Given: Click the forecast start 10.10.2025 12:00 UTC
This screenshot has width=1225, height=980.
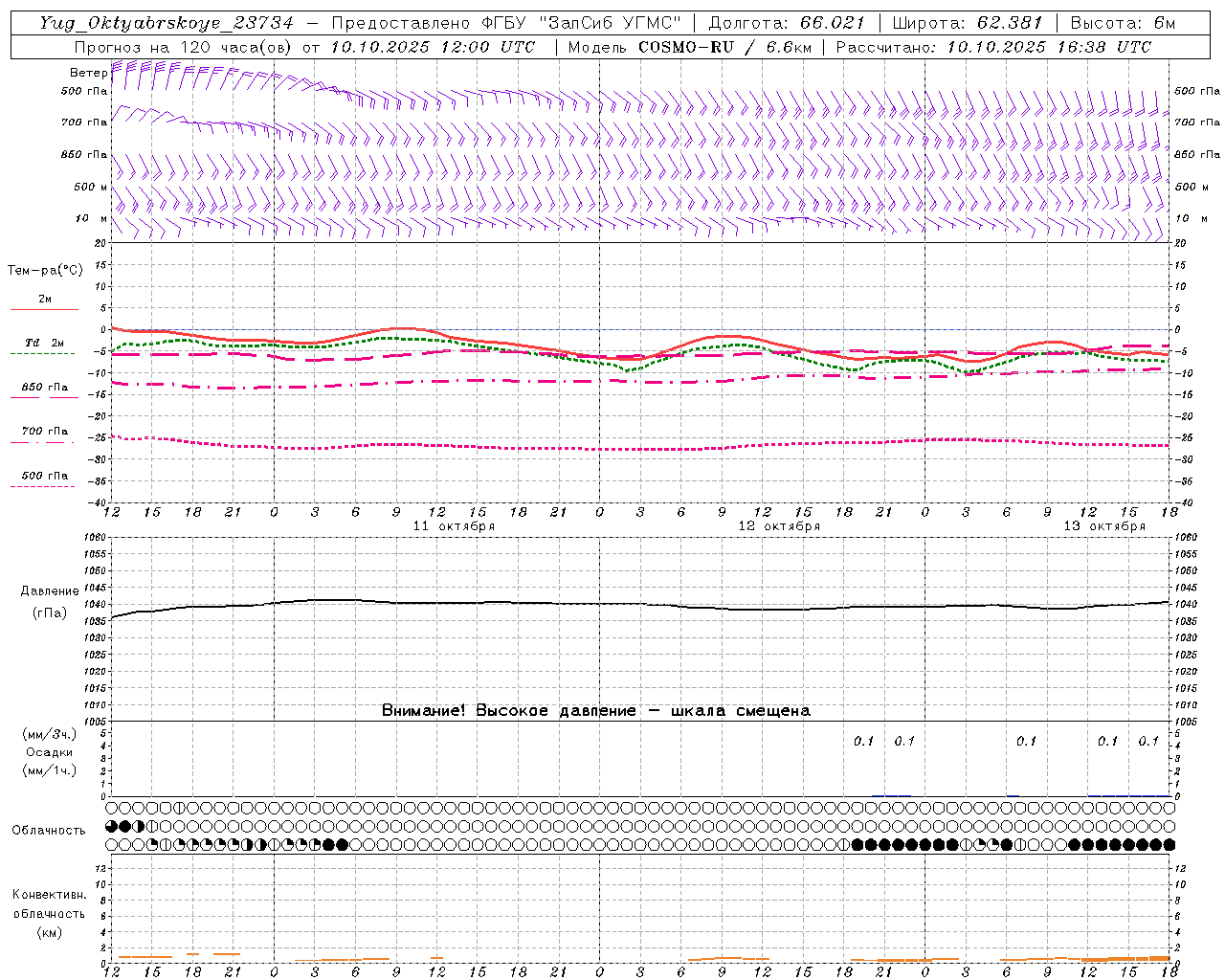Looking at the screenshot, I should tap(433, 47).
